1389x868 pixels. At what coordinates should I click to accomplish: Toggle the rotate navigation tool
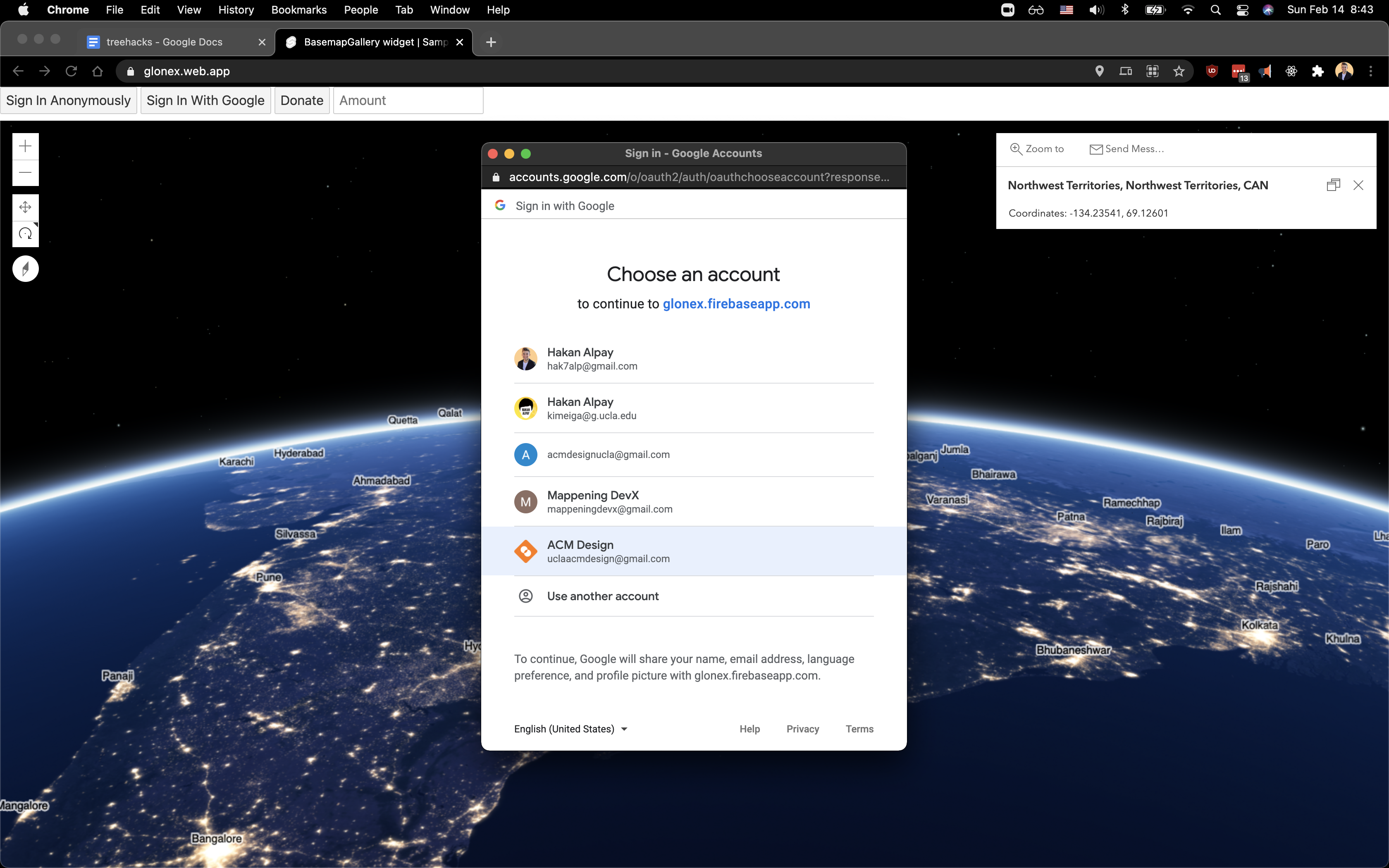pyautogui.click(x=25, y=234)
